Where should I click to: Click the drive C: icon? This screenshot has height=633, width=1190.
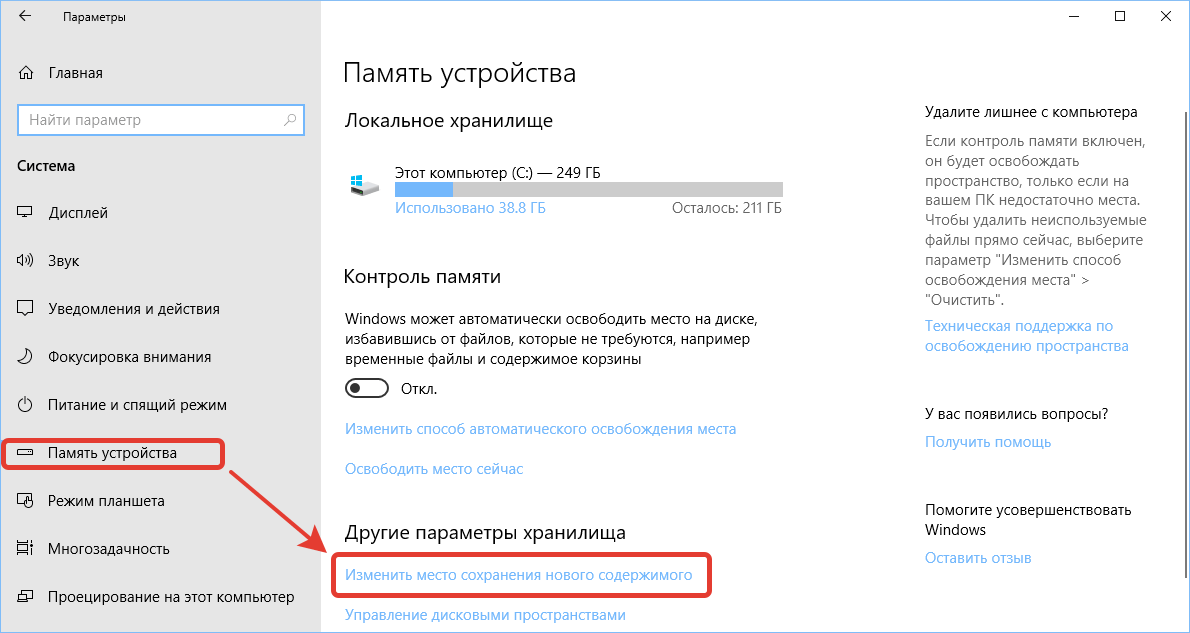click(x=363, y=184)
